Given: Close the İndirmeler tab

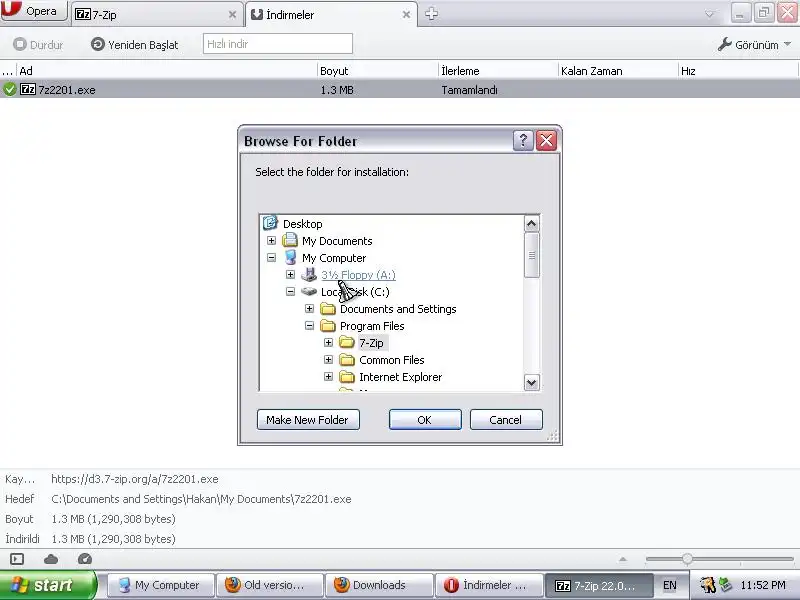Looking at the screenshot, I should tap(406, 15).
